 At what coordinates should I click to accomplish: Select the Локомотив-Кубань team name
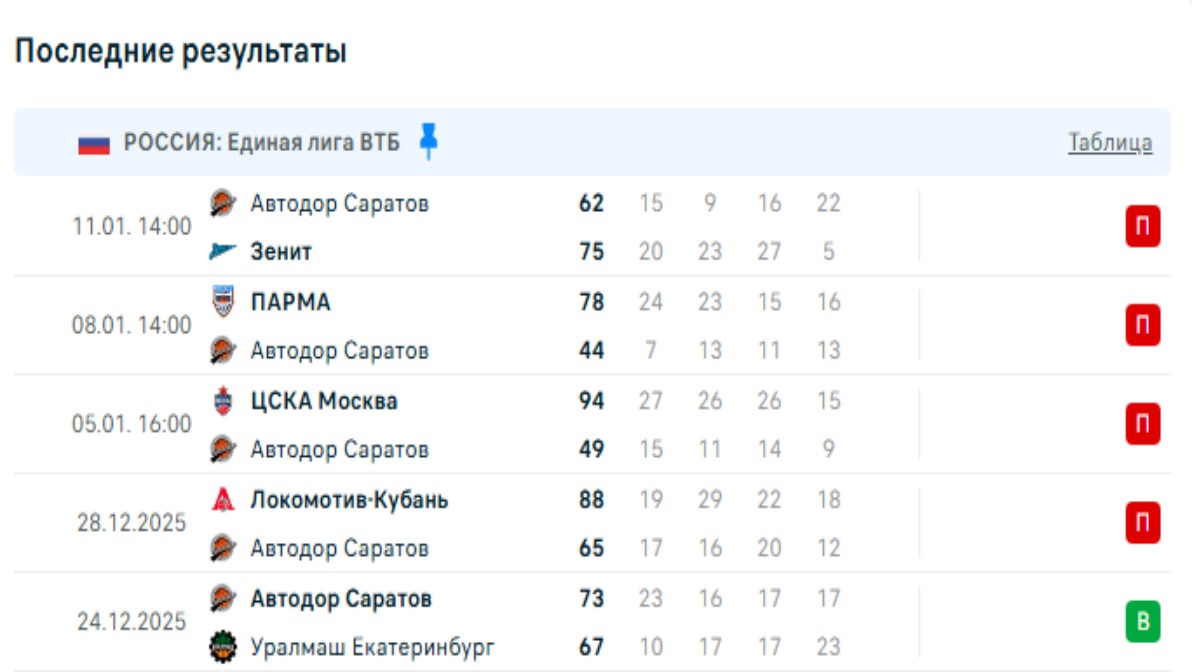[349, 499]
